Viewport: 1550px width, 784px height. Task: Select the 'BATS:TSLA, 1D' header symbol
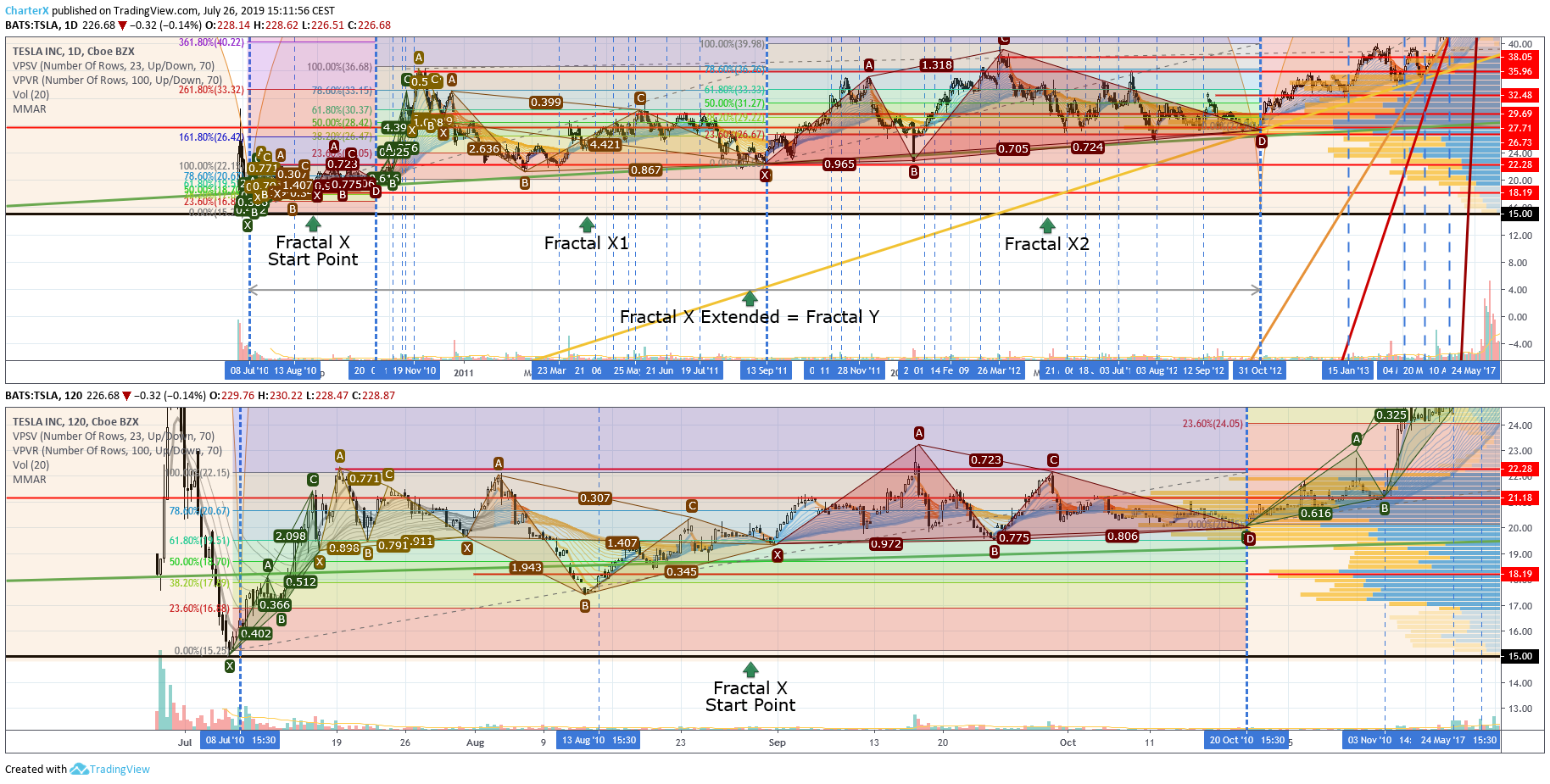pyautogui.click(x=42, y=25)
